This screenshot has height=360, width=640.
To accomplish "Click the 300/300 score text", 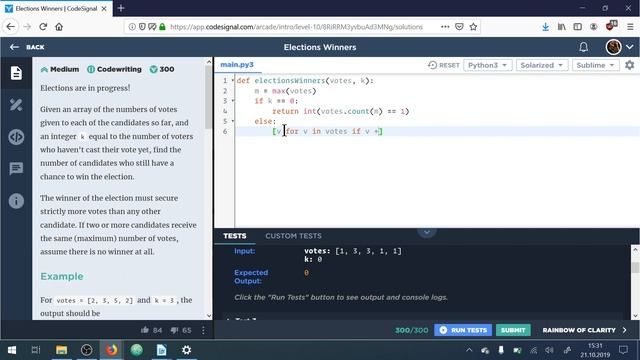I will click(411, 330).
